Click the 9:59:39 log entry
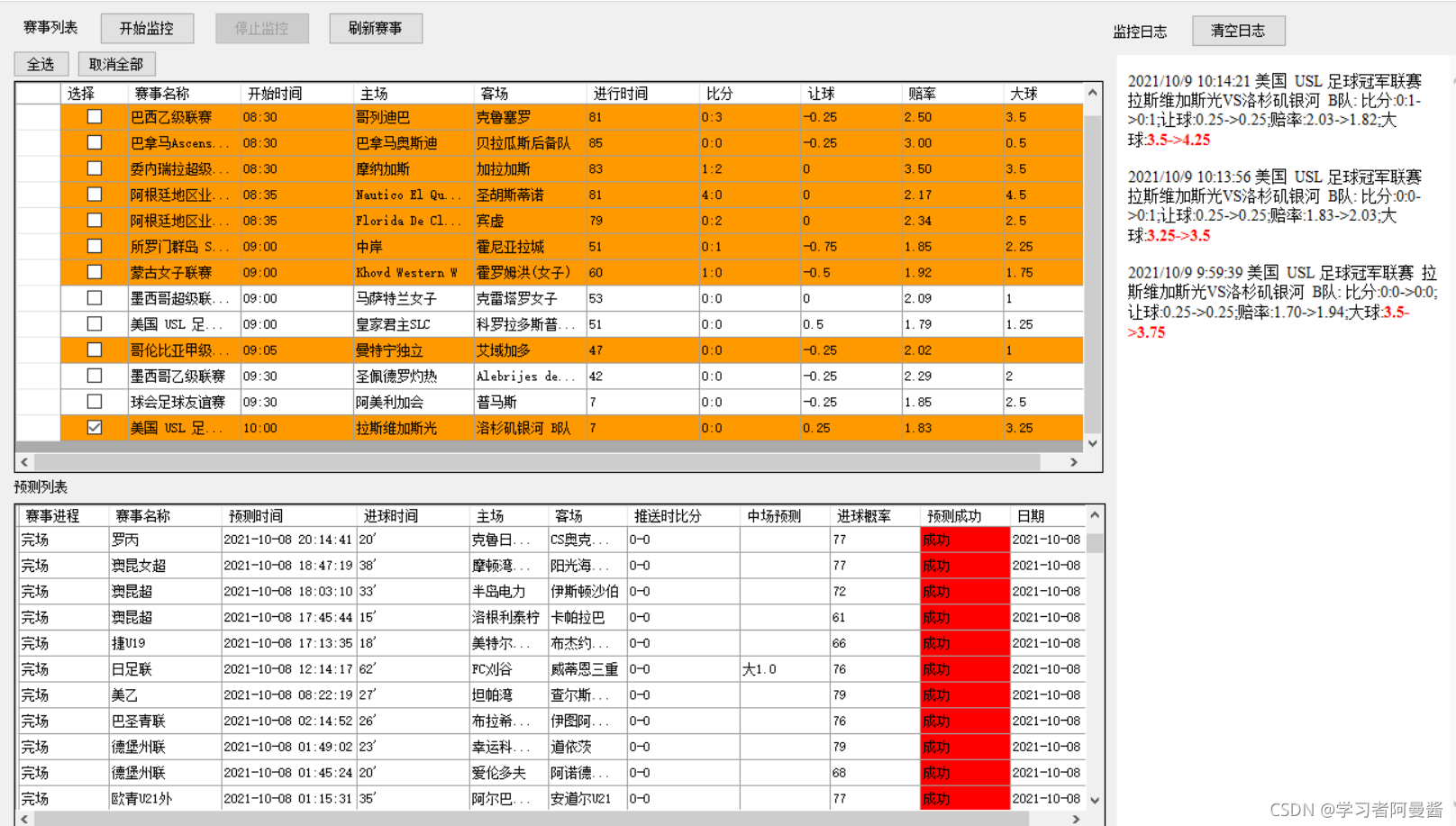 (x=1282, y=302)
